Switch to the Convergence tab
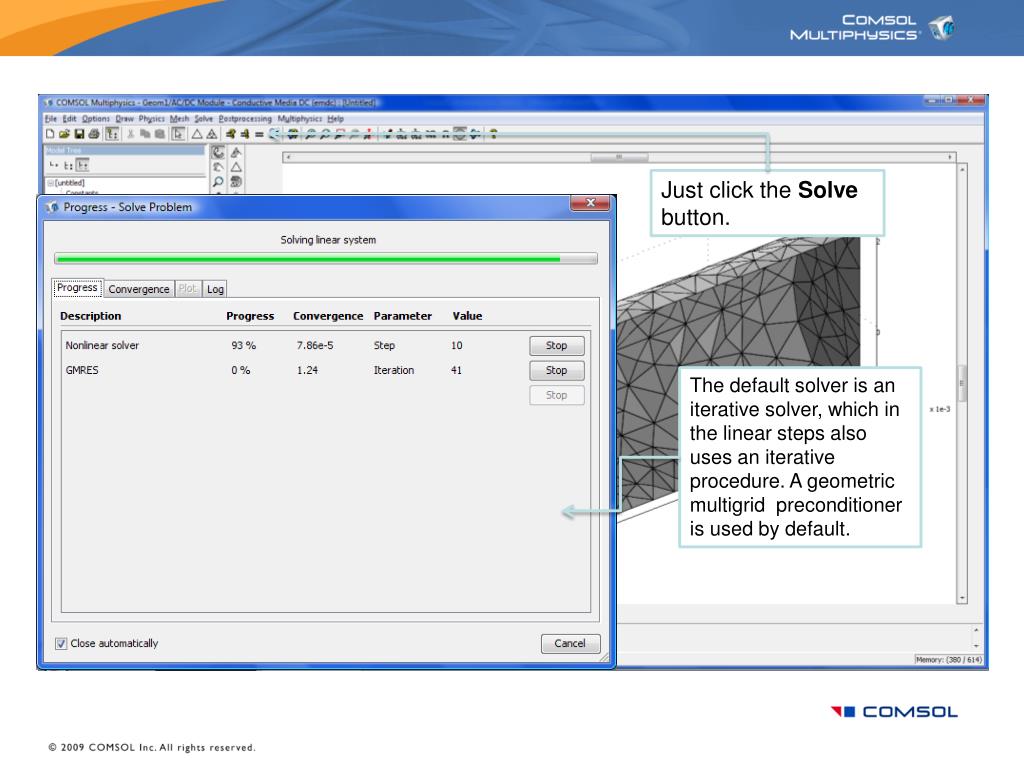 coord(138,289)
